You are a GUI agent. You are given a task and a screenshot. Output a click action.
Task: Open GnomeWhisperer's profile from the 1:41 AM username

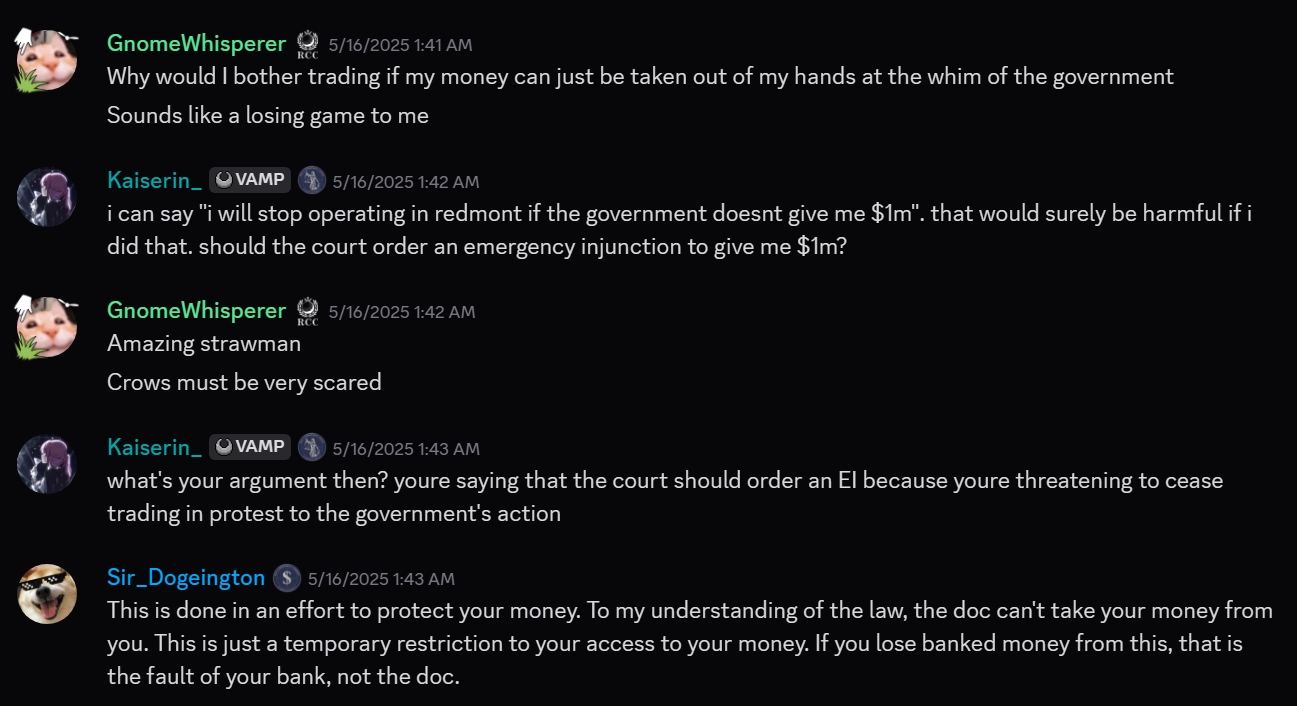pos(196,43)
